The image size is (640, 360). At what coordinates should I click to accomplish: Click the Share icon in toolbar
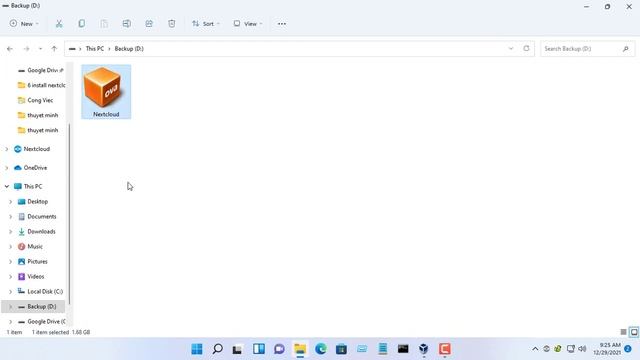point(149,24)
